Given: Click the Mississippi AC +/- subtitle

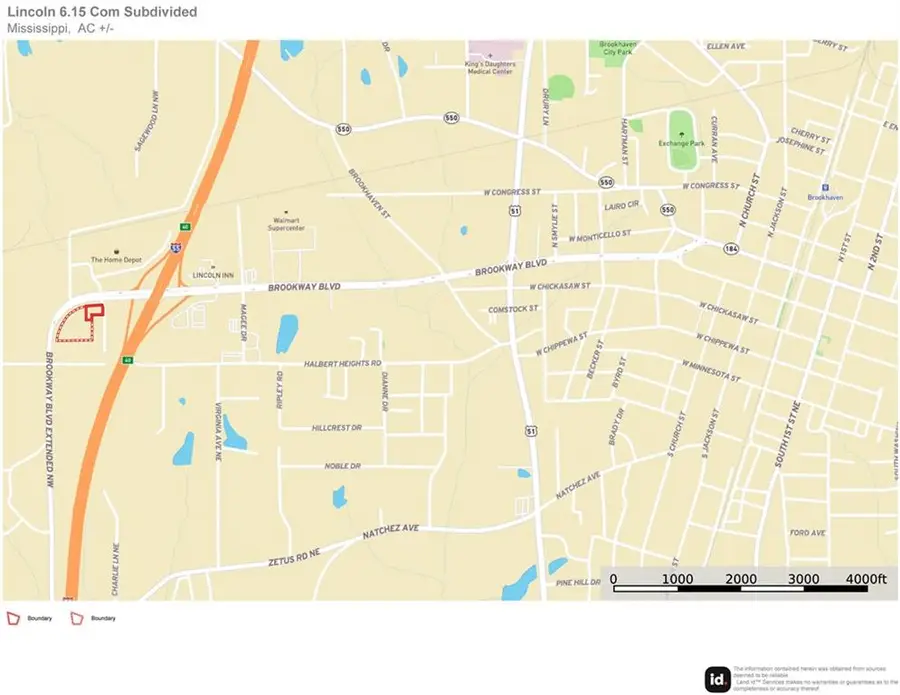Looking at the screenshot, I should pos(60,26).
